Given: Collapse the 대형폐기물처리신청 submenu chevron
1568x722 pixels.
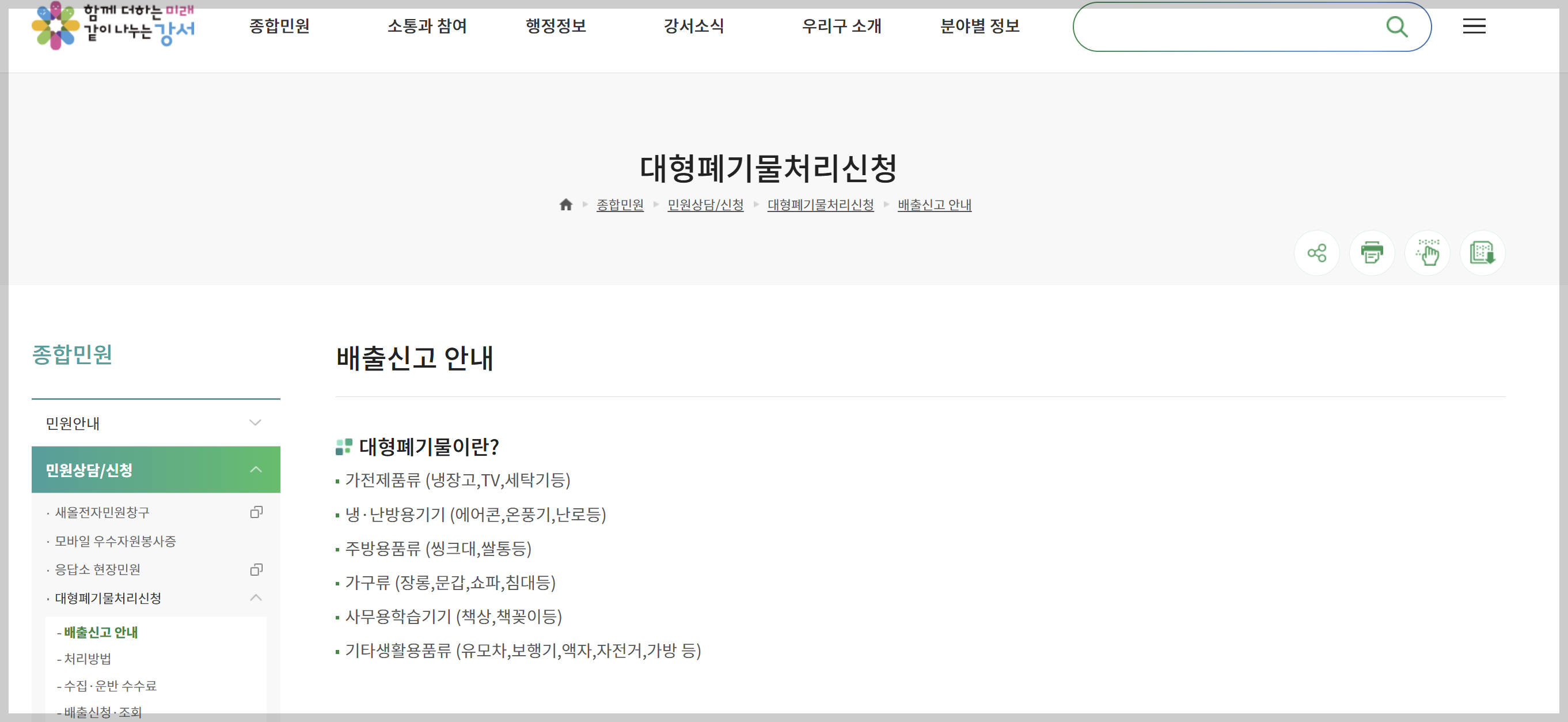Looking at the screenshot, I should pyautogui.click(x=256, y=598).
